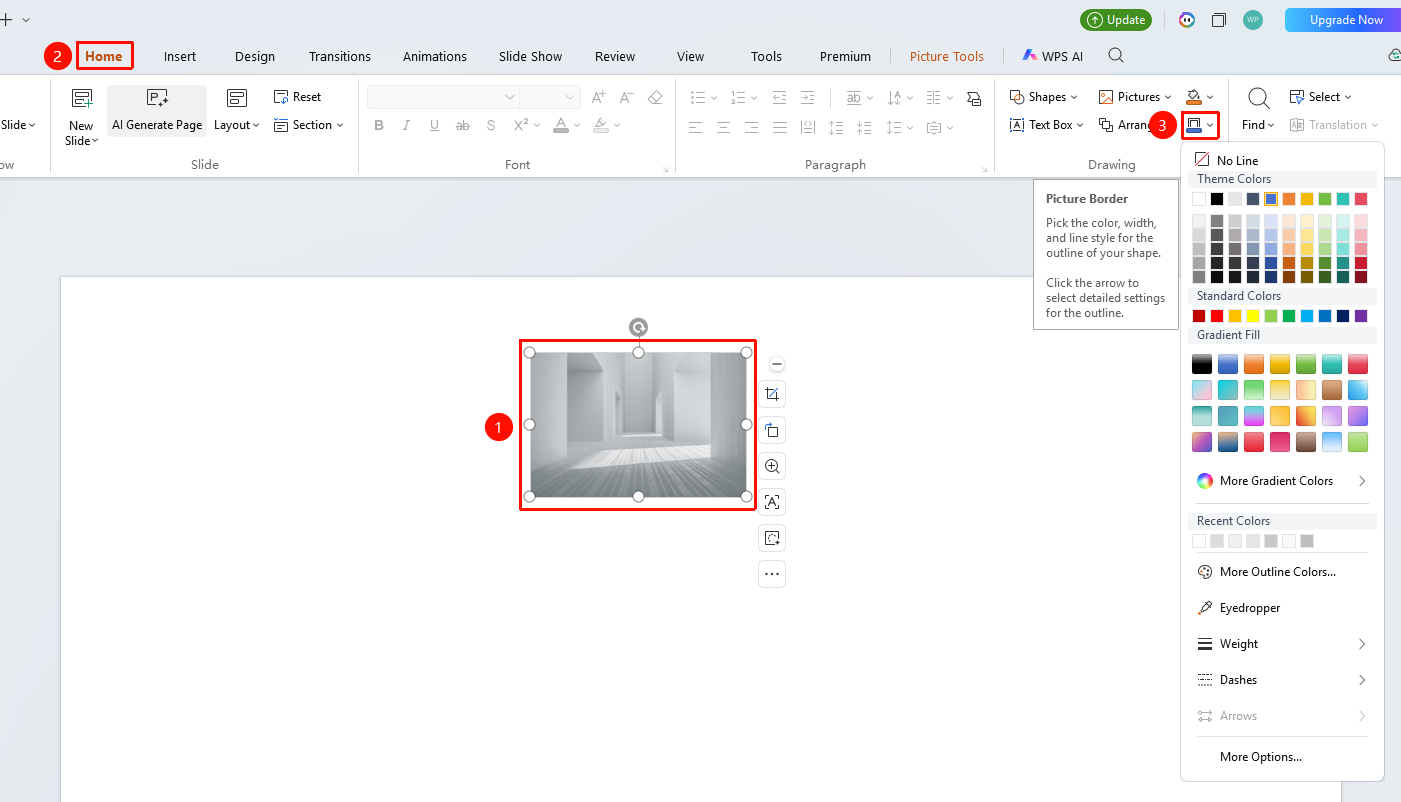Click the crop icon beside the picture
The height and width of the screenshot is (802, 1401).
point(772,394)
